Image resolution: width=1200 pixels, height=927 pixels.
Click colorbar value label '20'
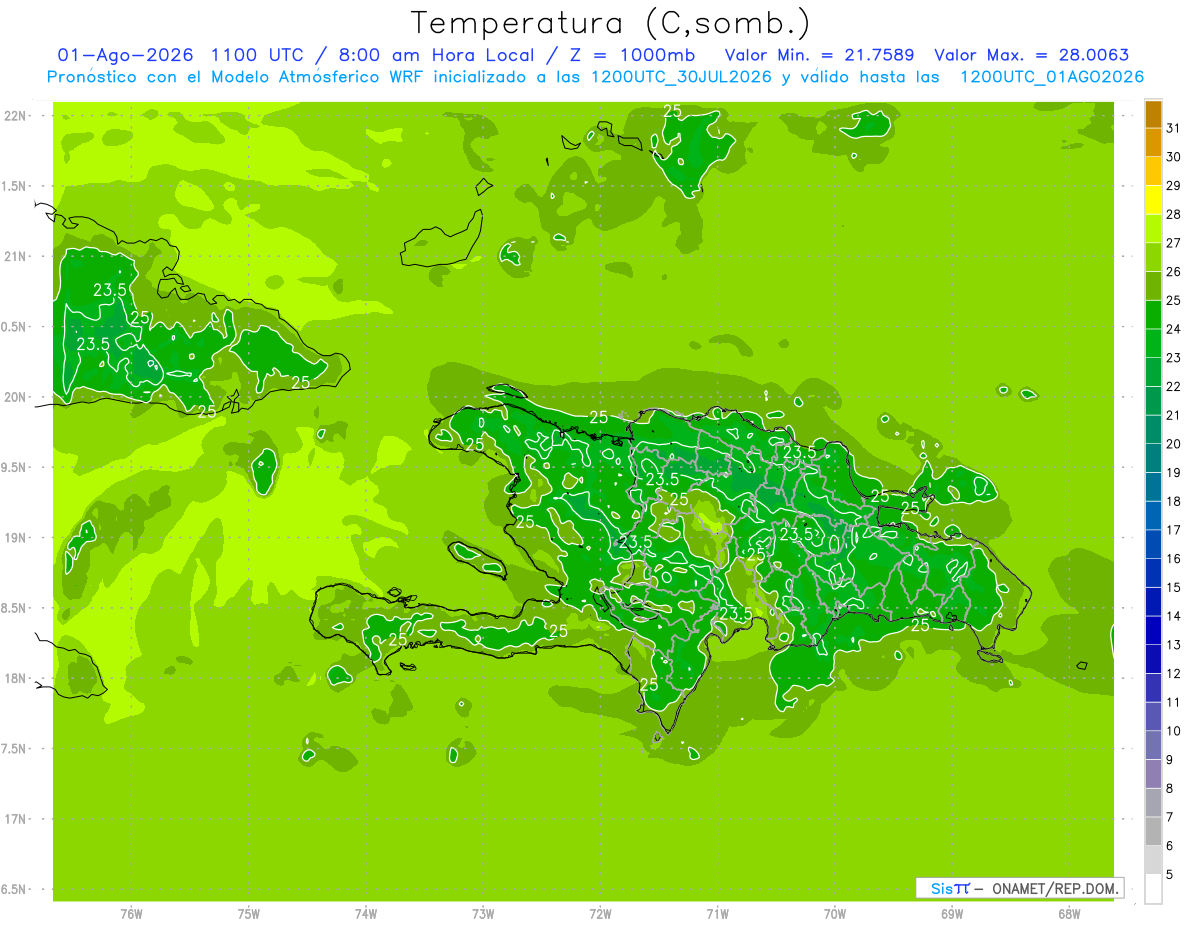pyautogui.click(x=1173, y=444)
